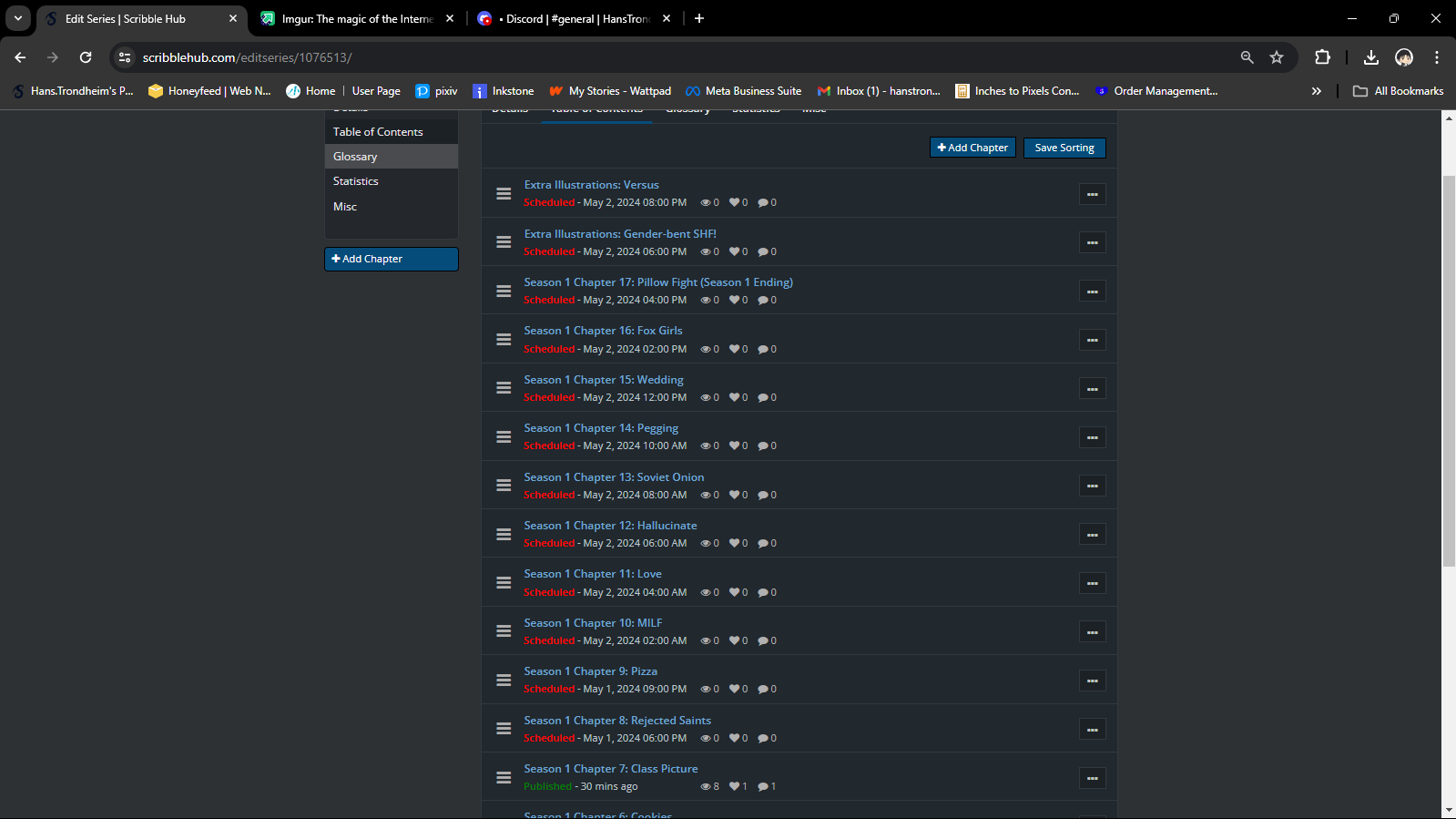The image size is (1456, 819).
Task: Expand options menu for Chapter 15: Wedding
Action: [1092, 389]
